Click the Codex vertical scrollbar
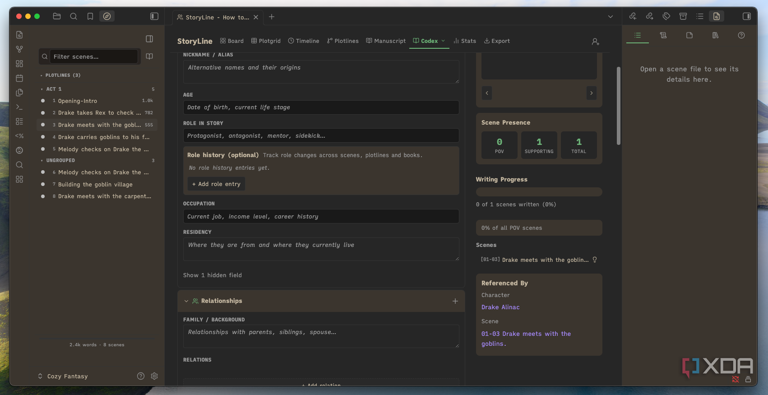Image resolution: width=768 pixels, height=395 pixels. click(619, 105)
